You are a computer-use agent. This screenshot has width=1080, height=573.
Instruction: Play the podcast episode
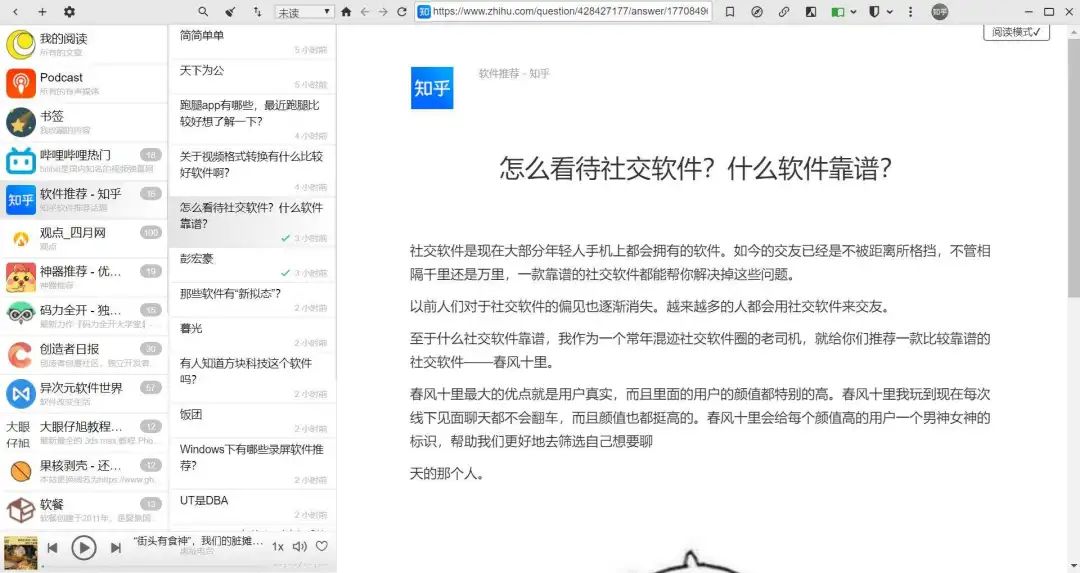pos(84,548)
